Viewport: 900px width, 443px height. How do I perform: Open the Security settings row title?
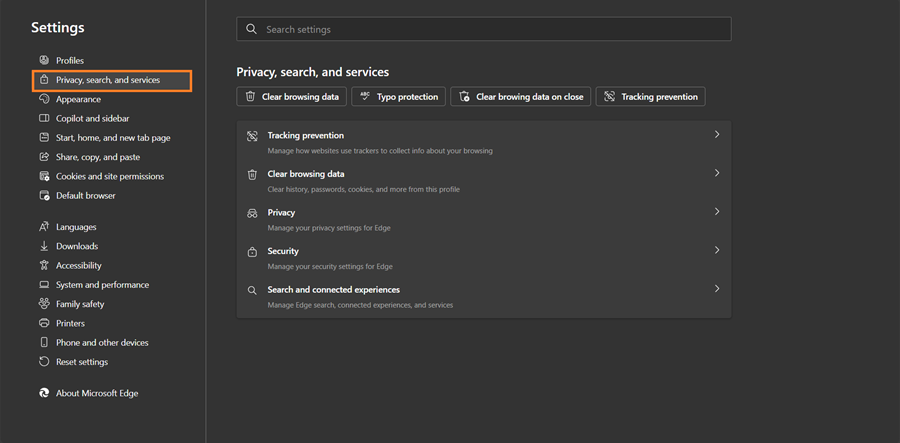click(x=283, y=251)
